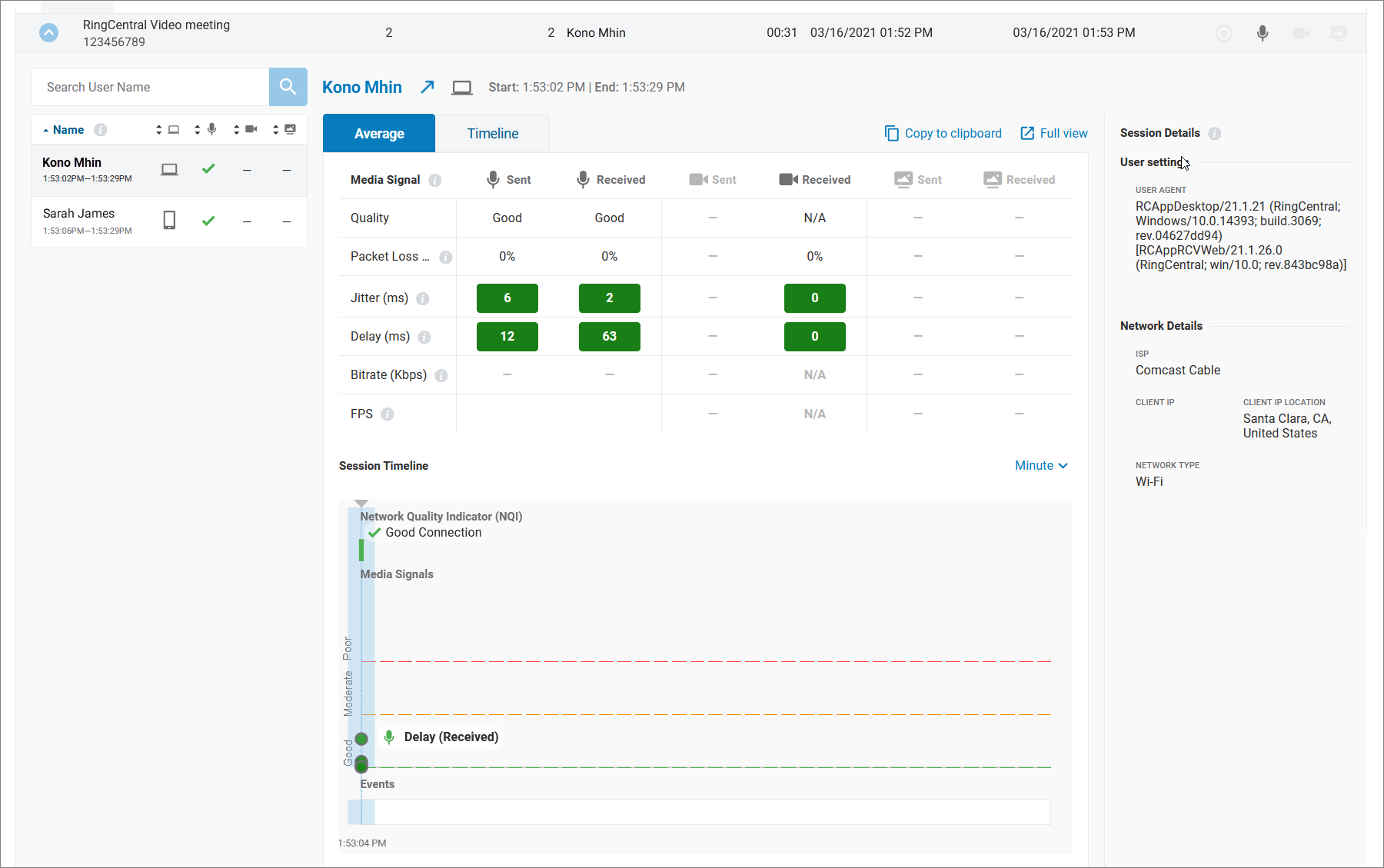Click the search magnifier icon
The width and height of the screenshot is (1384, 868).
[x=288, y=87]
